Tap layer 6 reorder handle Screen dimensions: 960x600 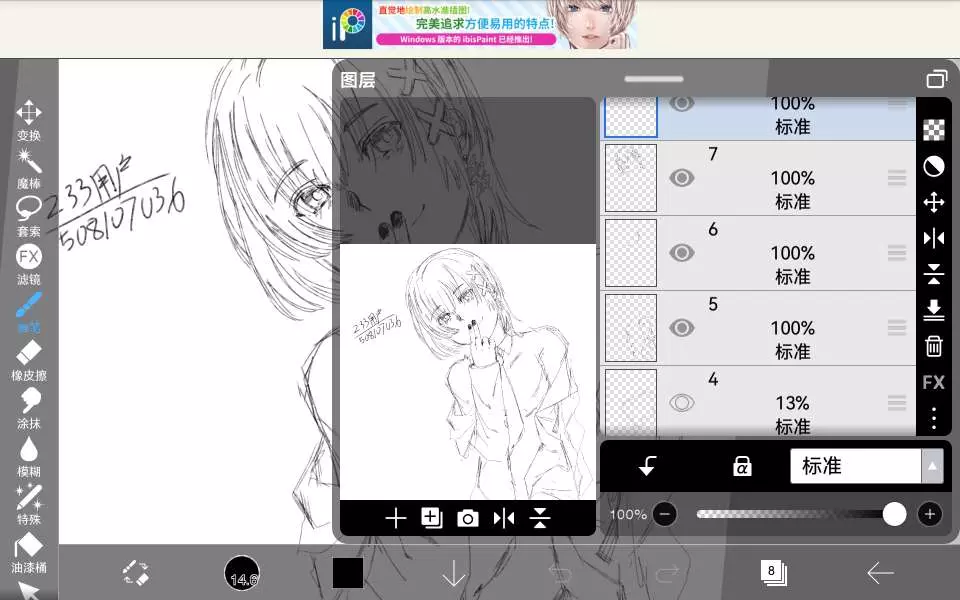[x=897, y=253]
